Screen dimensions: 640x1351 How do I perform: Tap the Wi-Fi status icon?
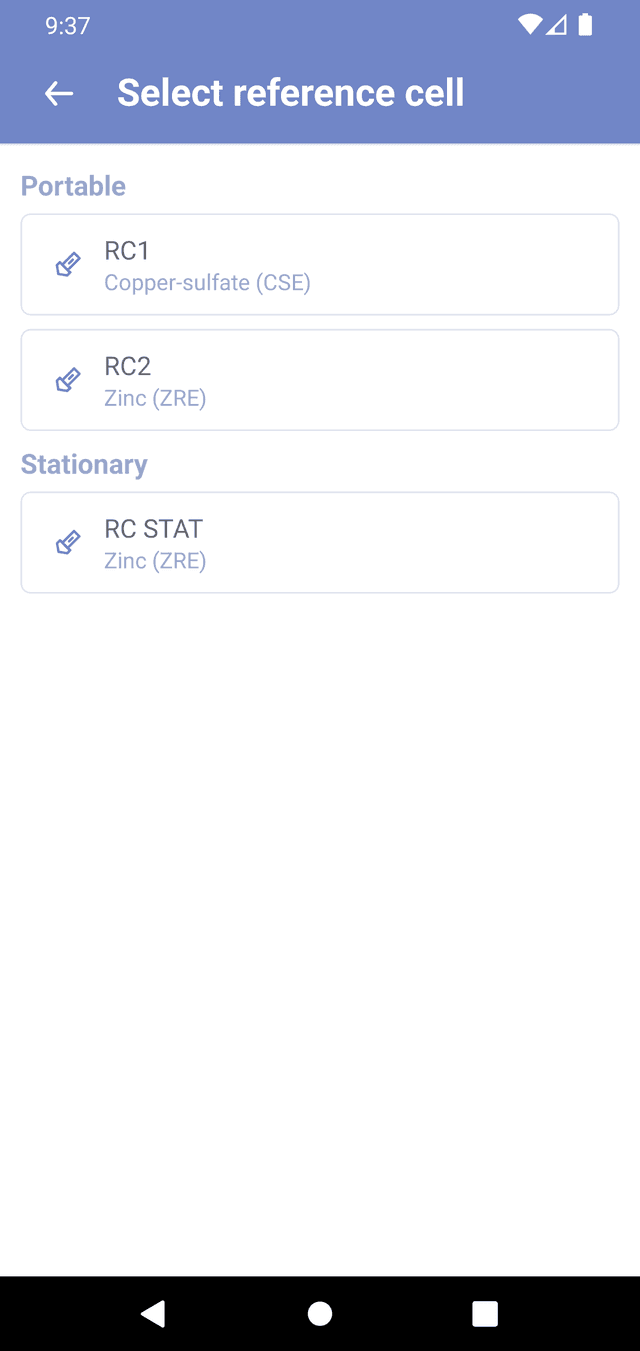(x=529, y=26)
